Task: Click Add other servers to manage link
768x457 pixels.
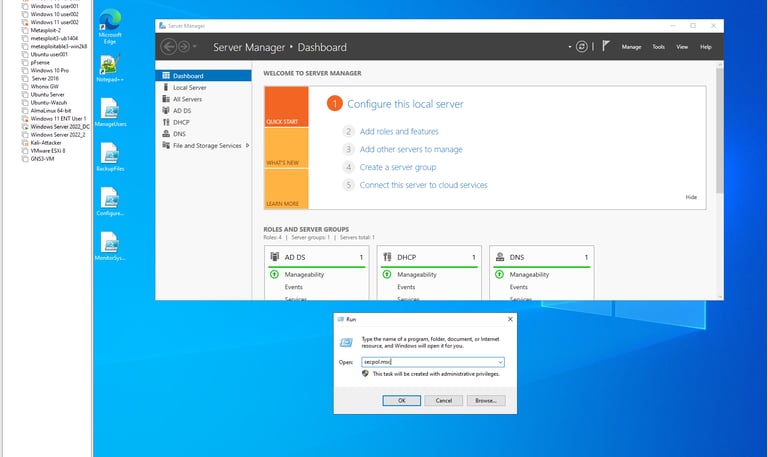Action: tap(411, 149)
